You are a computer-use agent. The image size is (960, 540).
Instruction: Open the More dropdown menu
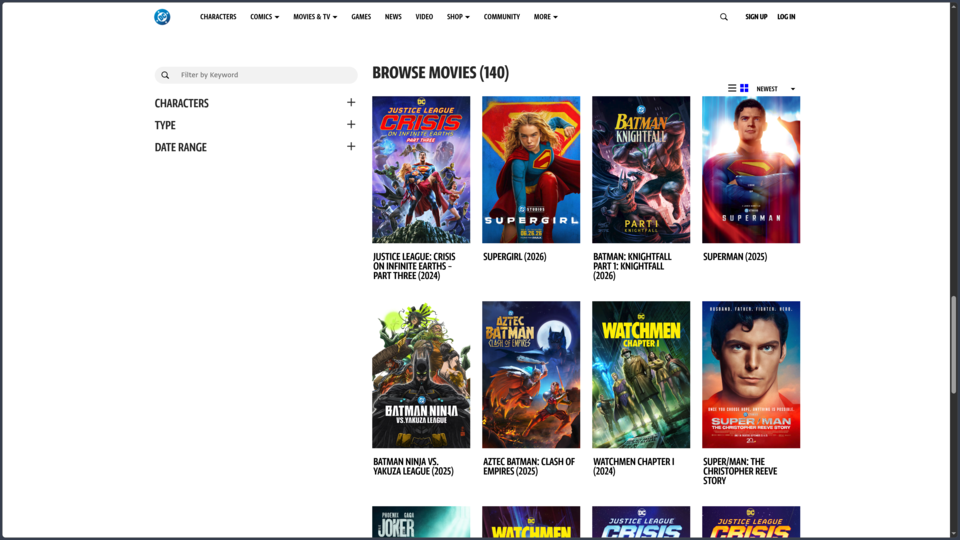coord(546,17)
